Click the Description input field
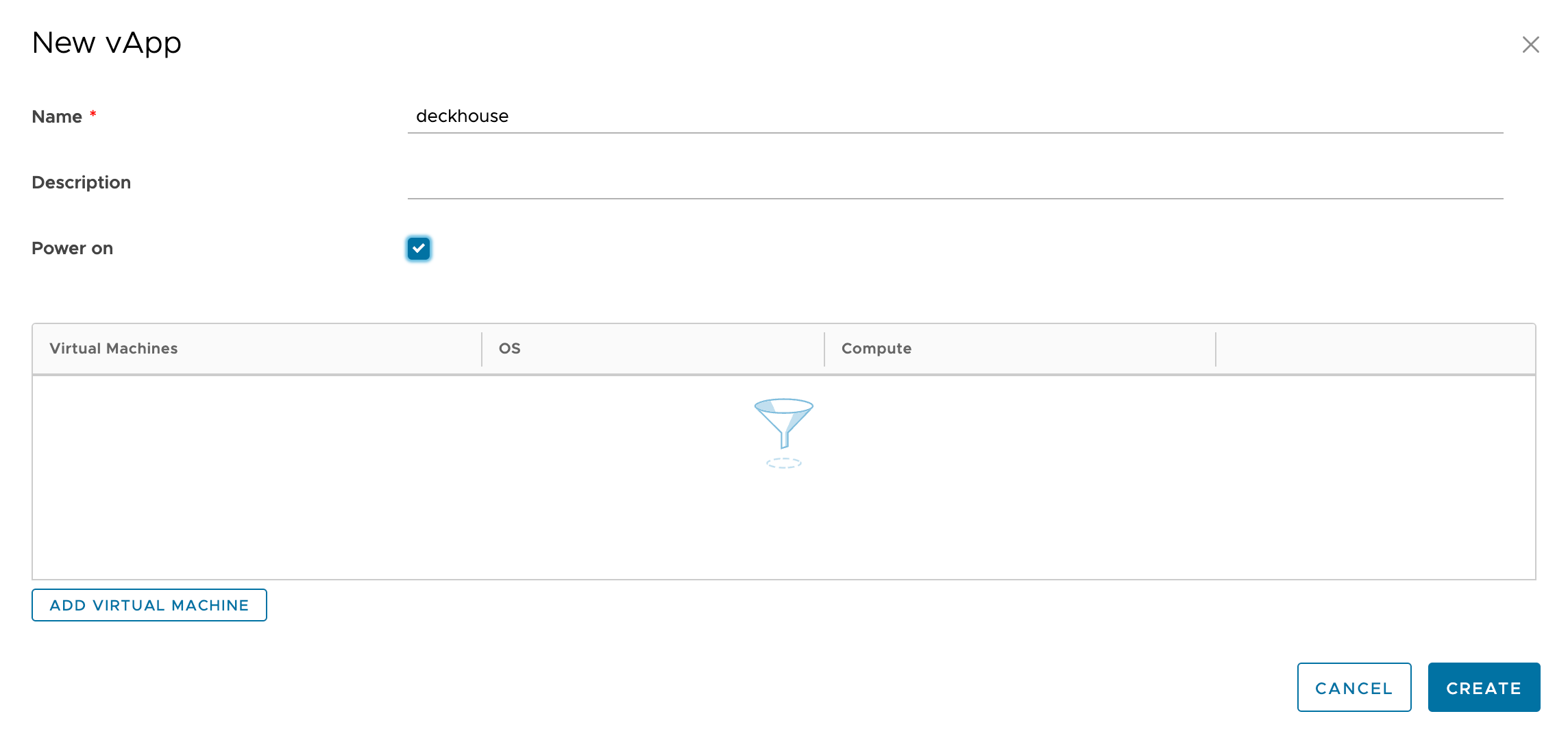 (x=956, y=184)
